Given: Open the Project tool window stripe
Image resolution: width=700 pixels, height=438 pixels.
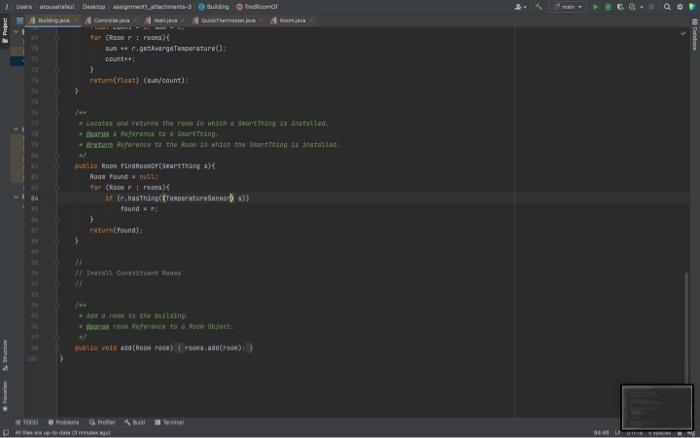Looking at the screenshot, I should [x=5, y=31].
